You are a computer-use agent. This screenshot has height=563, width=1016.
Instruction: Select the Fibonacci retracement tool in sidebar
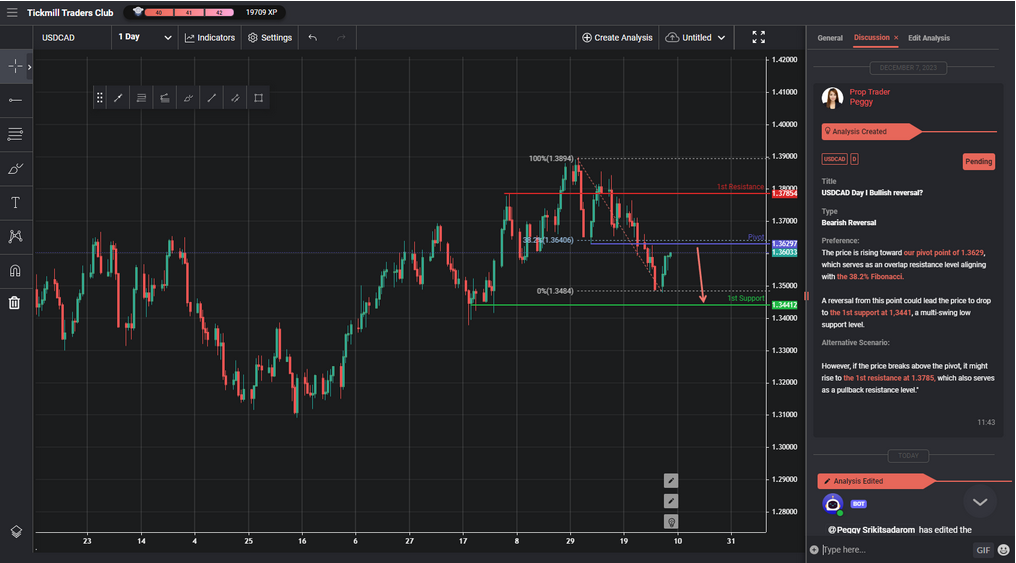[x=15, y=134]
